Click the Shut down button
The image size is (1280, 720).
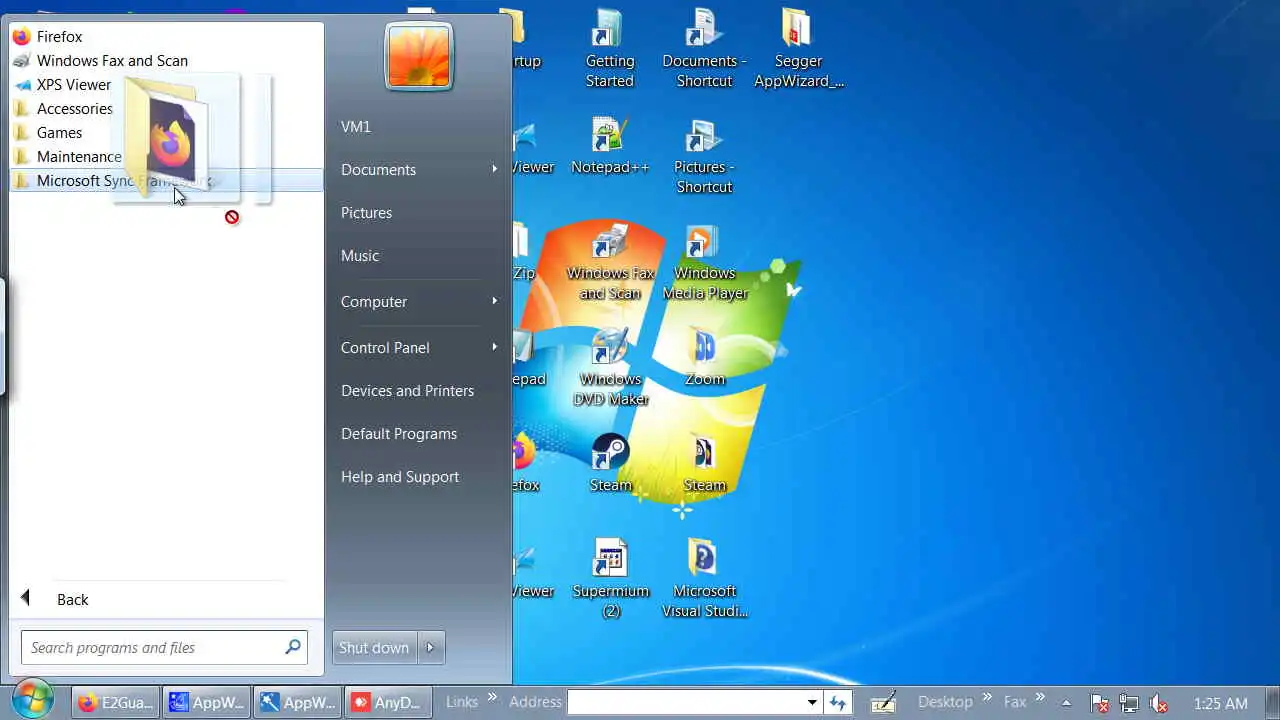point(374,647)
